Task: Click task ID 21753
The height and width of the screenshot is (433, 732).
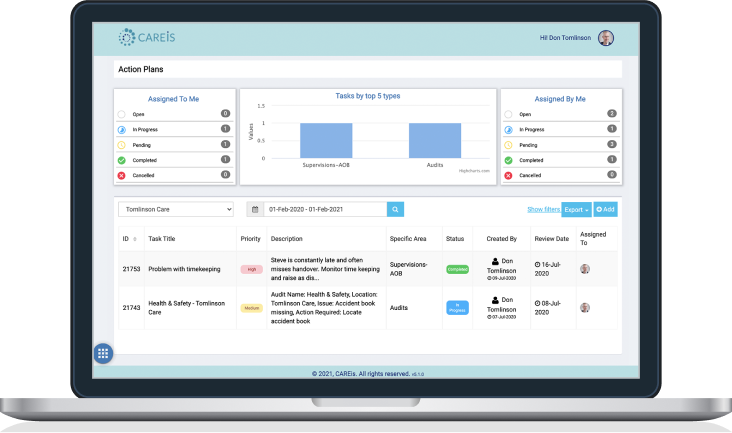Action: click(x=131, y=269)
